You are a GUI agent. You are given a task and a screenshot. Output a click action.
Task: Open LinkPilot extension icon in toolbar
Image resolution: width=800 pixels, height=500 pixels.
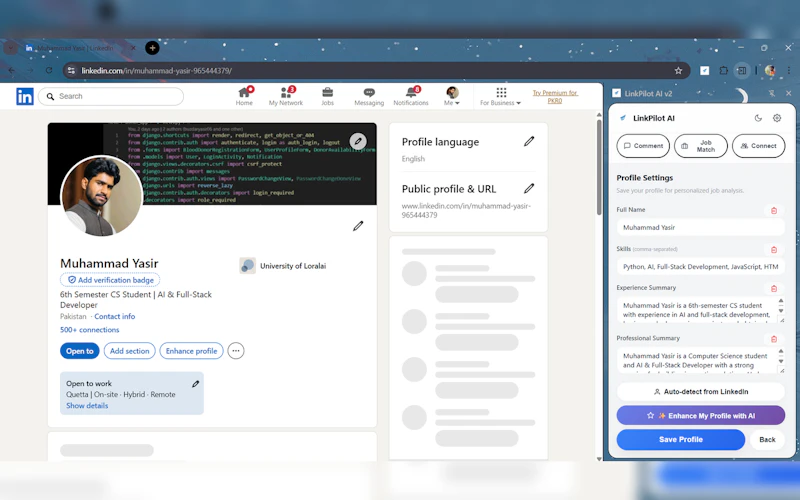click(705, 71)
